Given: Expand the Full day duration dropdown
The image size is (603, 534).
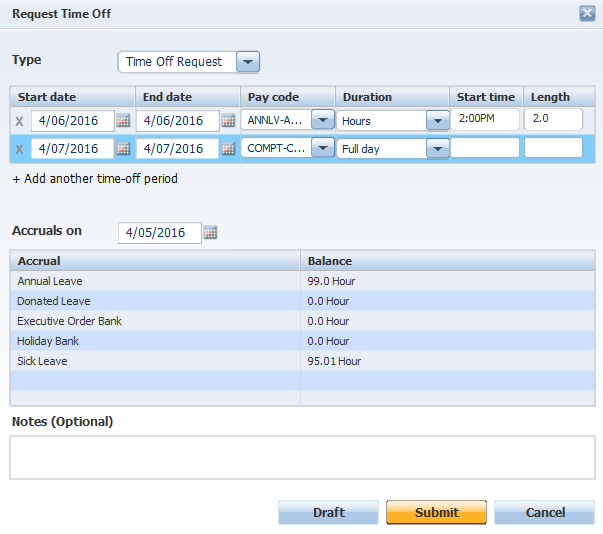Looking at the screenshot, I should click(437, 148).
